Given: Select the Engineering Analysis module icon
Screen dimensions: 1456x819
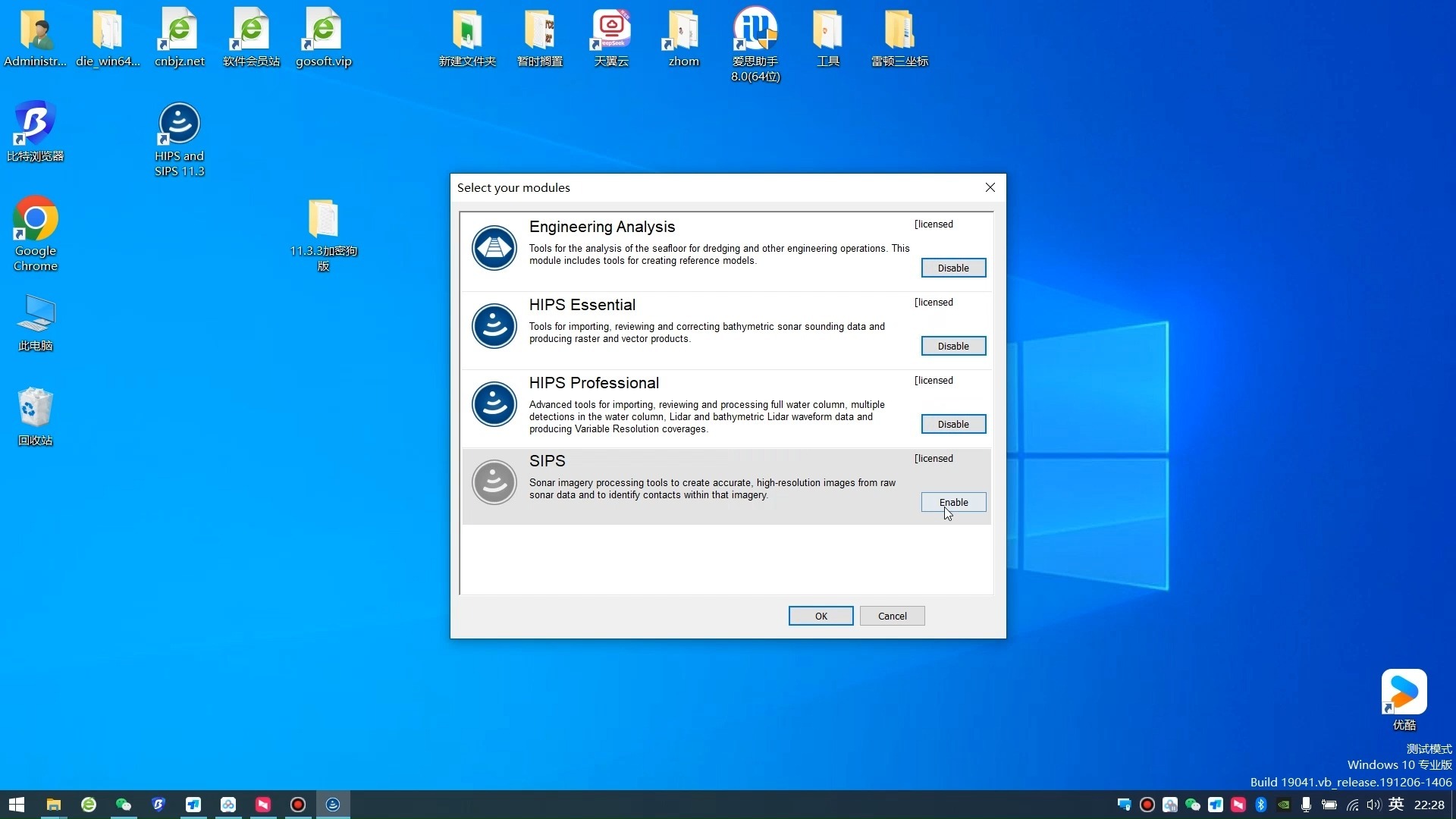Looking at the screenshot, I should click(494, 248).
